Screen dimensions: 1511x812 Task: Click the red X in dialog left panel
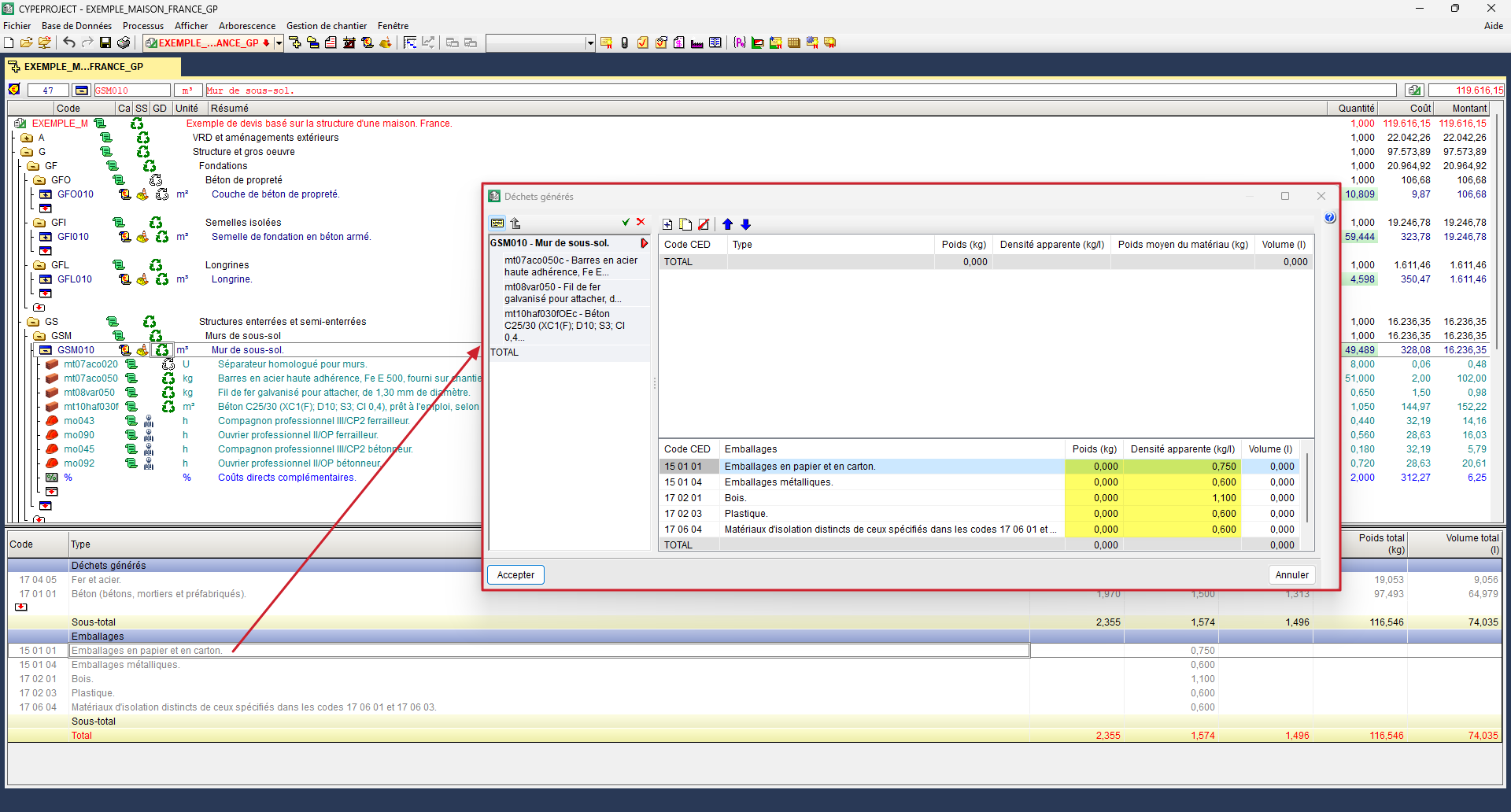641,223
